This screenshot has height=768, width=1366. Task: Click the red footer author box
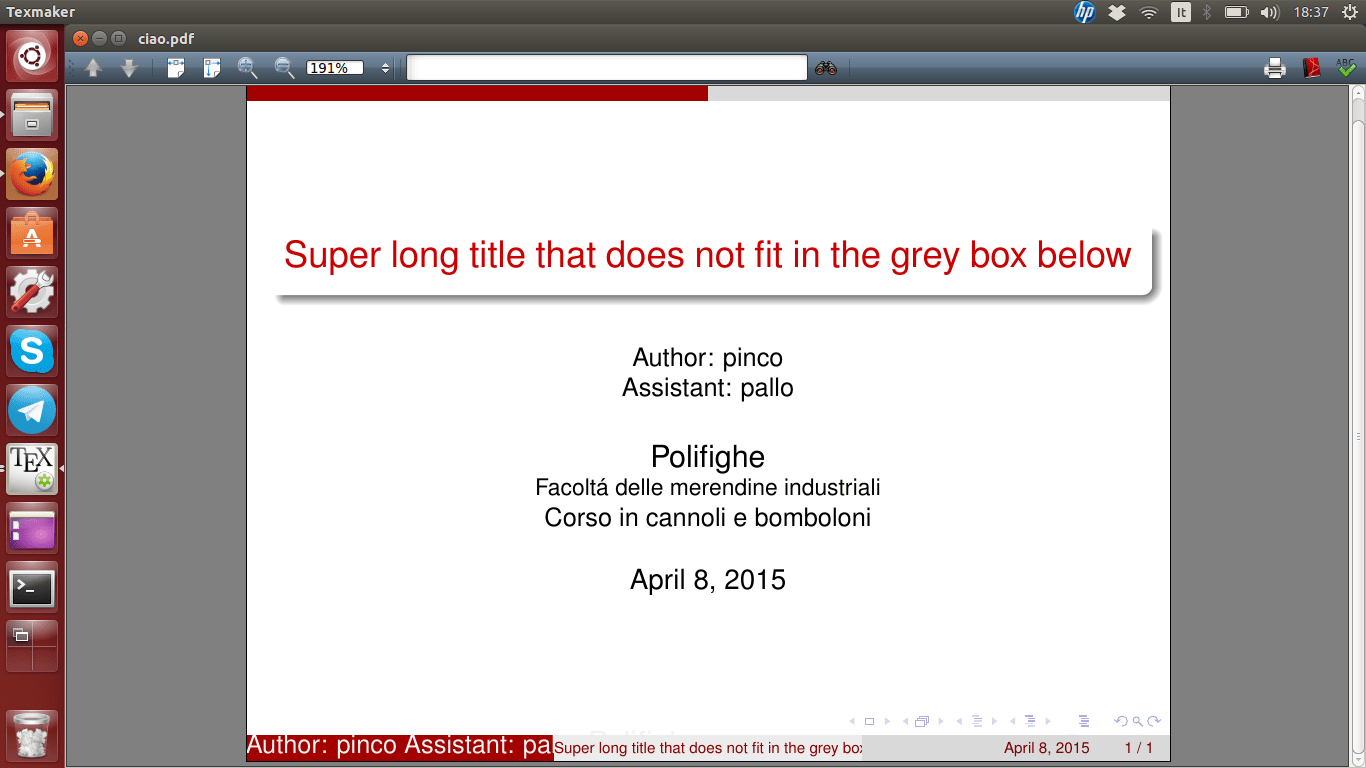point(400,747)
